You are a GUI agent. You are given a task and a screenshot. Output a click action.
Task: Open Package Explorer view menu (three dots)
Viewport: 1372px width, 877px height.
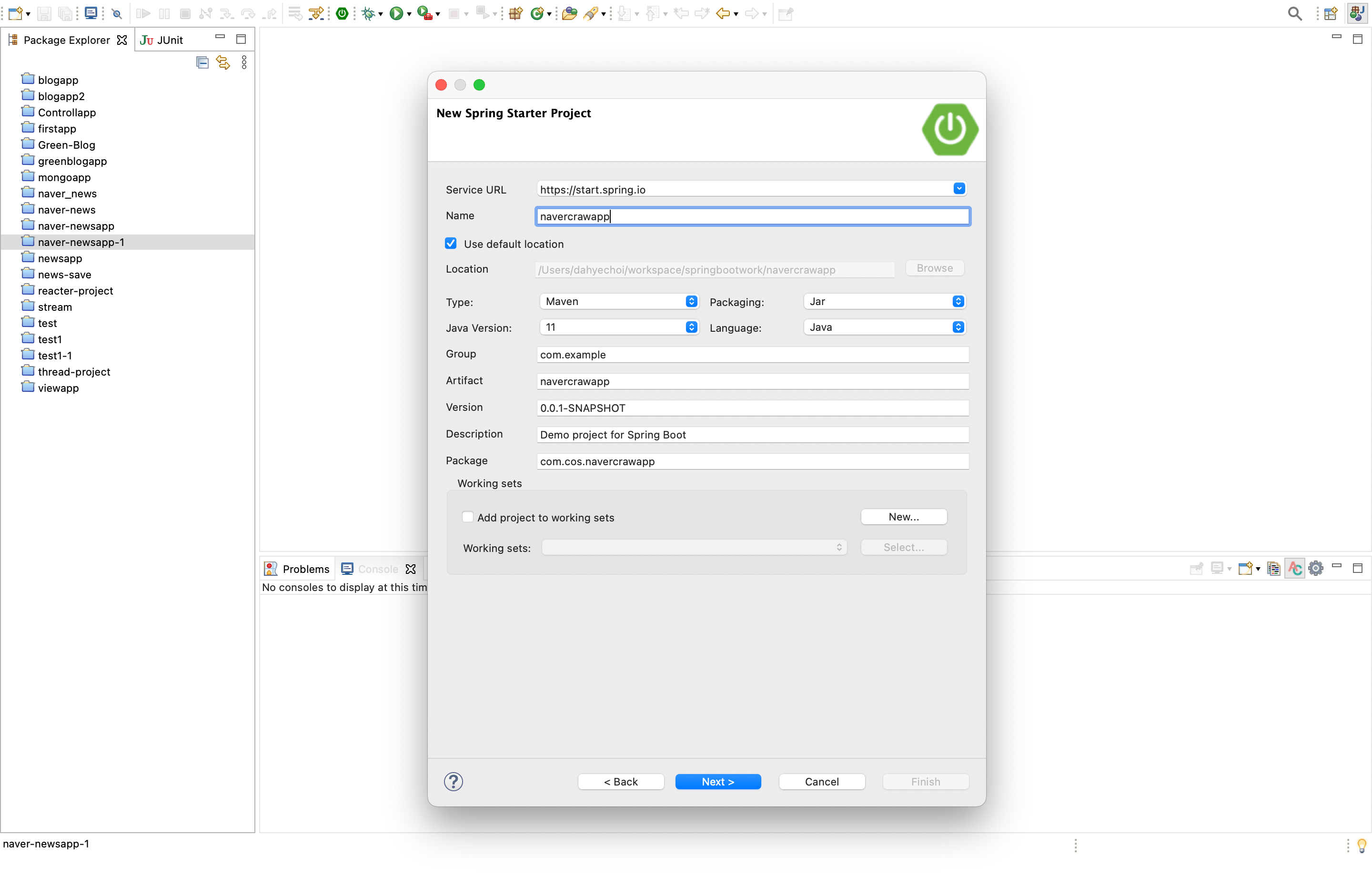(244, 62)
